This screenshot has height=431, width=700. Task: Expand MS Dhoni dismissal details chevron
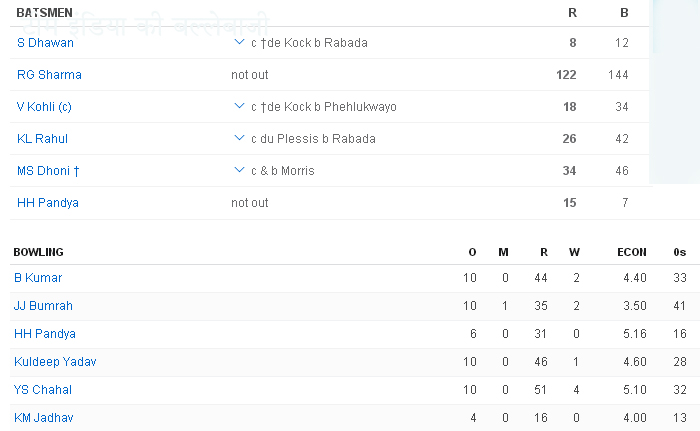click(239, 170)
